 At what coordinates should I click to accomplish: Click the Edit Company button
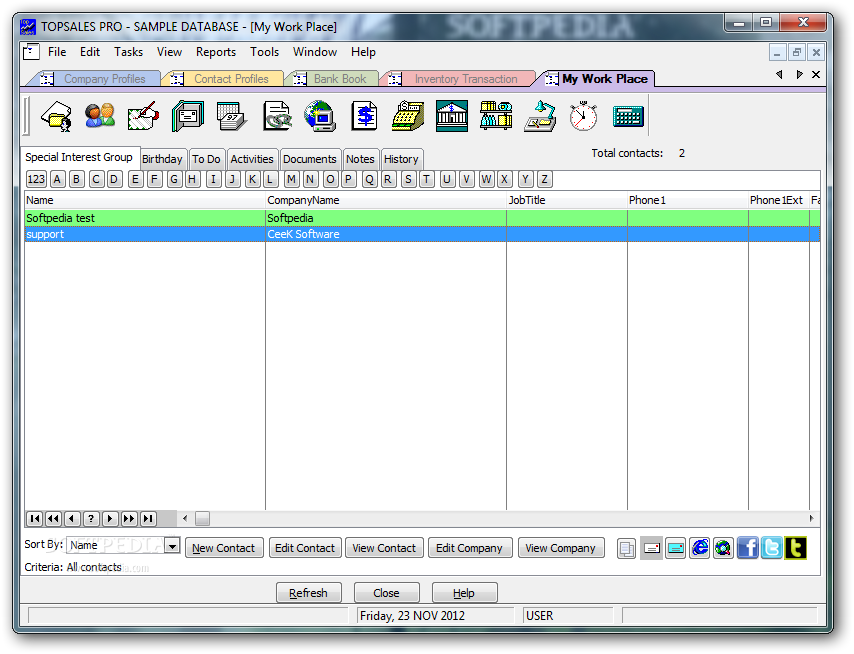469,548
